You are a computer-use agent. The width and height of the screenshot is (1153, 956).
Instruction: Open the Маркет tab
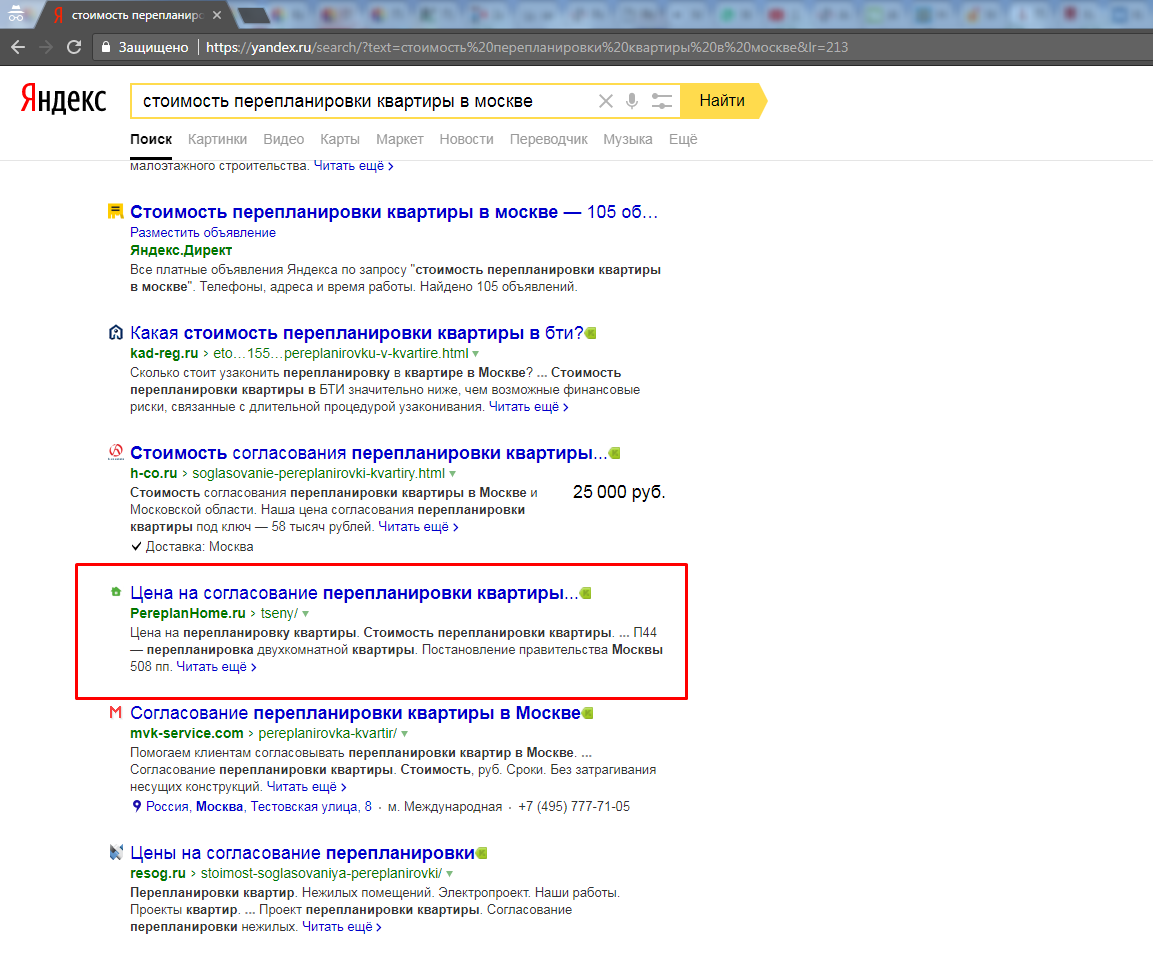tap(399, 139)
